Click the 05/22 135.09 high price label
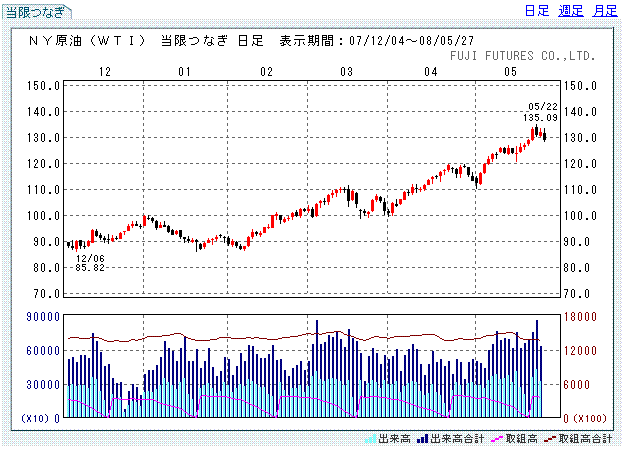This screenshot has width=624, height=449. click(x=540, y=112)
